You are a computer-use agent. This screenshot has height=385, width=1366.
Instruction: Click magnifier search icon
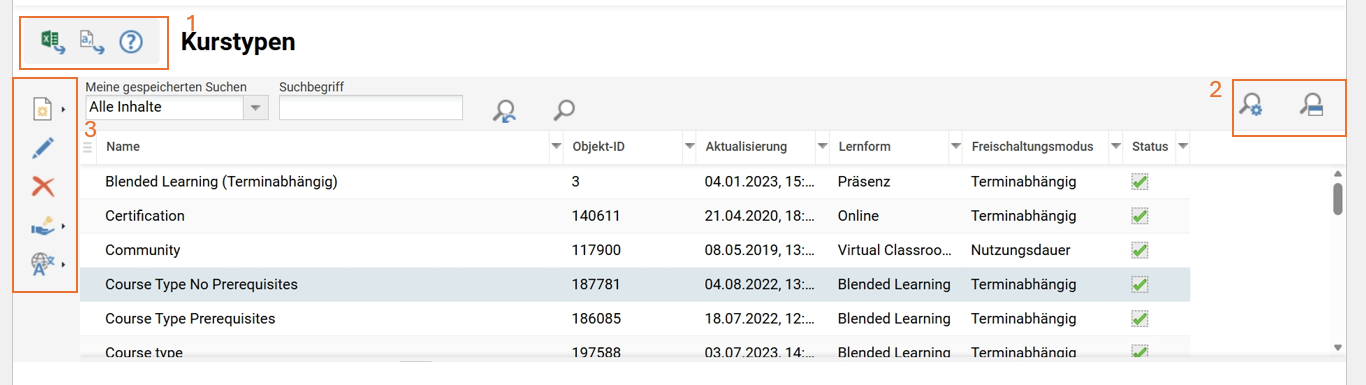click(564, 110)
